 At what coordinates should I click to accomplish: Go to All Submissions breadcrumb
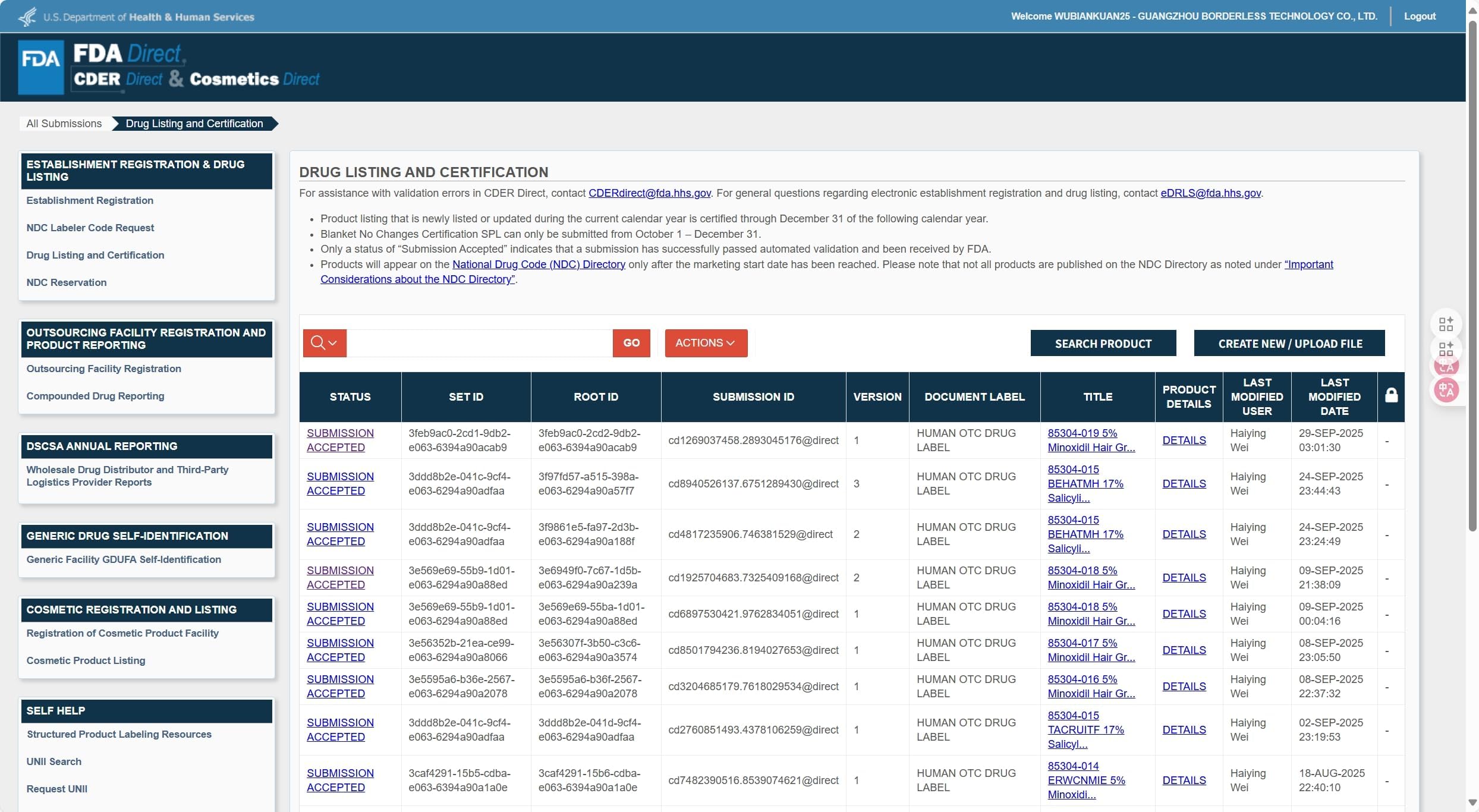click(64, 124)
